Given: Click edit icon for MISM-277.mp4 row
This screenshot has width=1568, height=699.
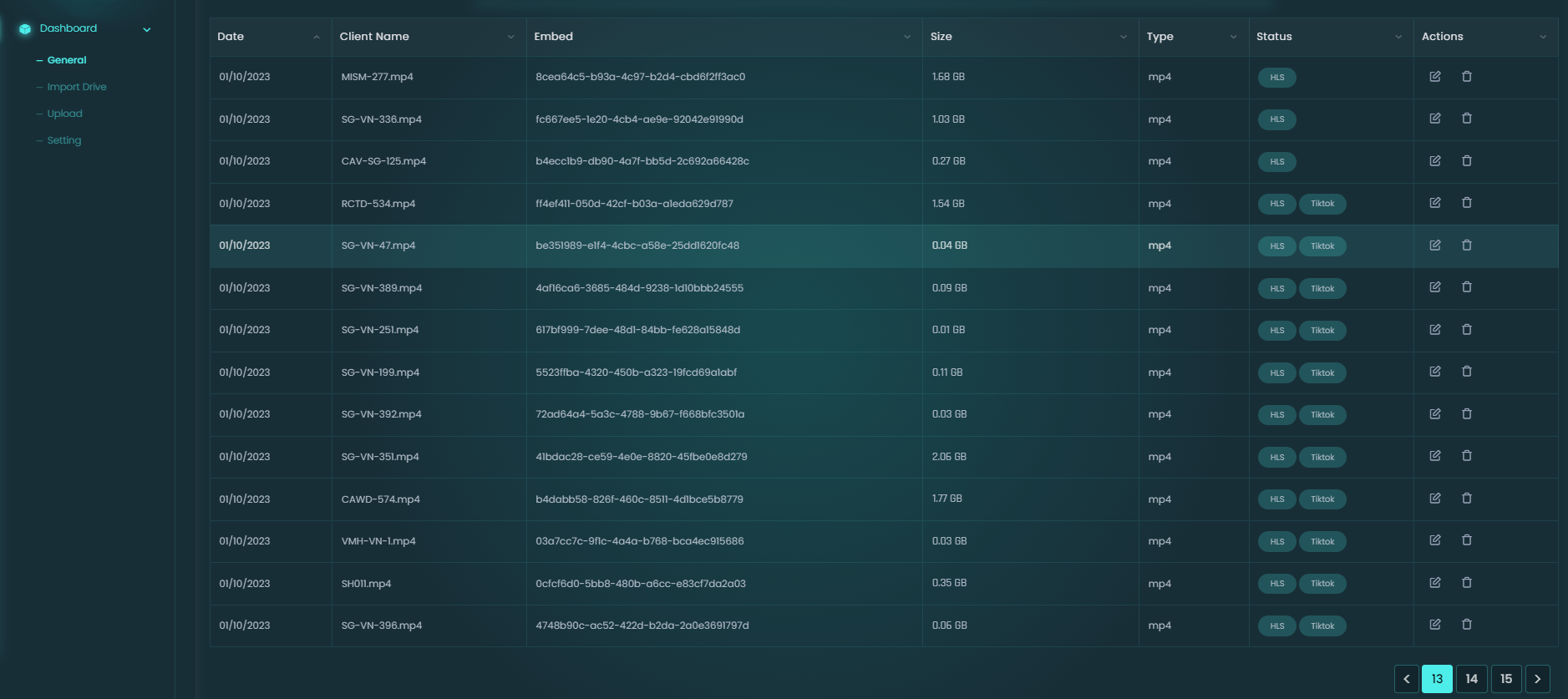Looking at the screenshot, I should (1435, 77).
